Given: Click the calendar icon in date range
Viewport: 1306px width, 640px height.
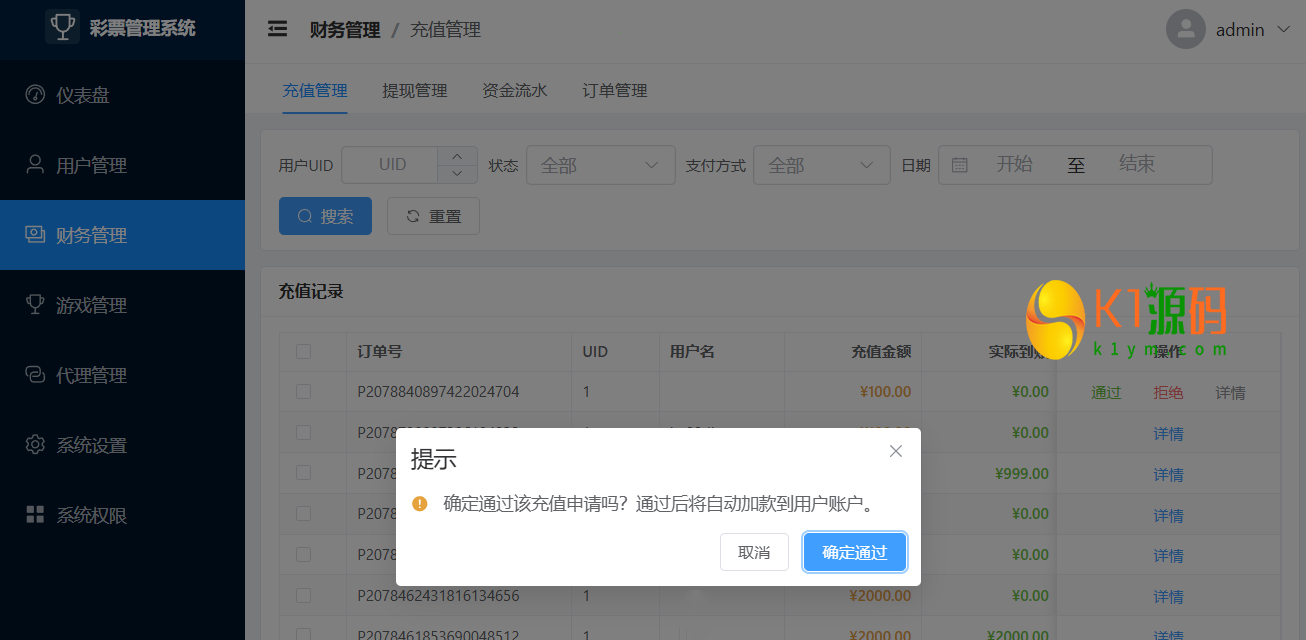Looking at the screenshot, I should (x=960, y=165).
